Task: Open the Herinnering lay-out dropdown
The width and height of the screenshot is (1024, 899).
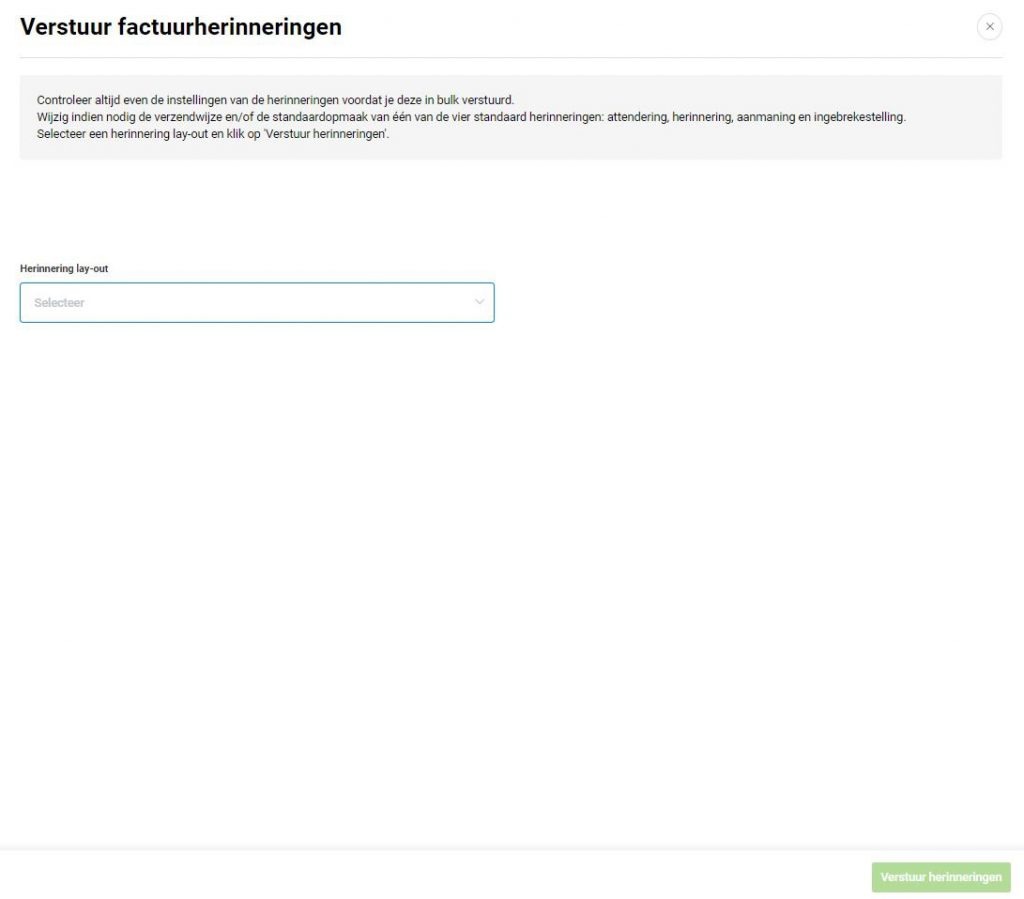Action: (257, 302)
